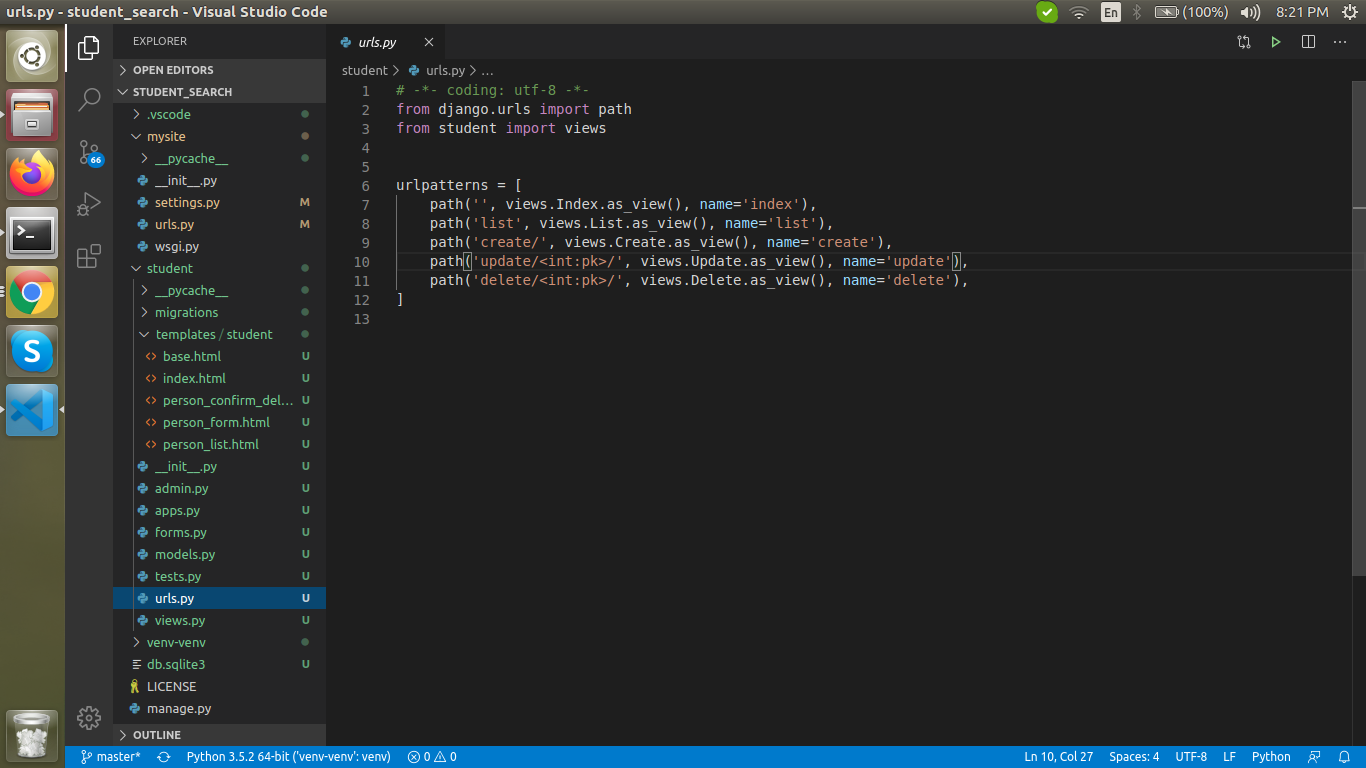1366x768 pixels.
Task: Change end of line sequence LF
Action: [x=1229, y=757]
